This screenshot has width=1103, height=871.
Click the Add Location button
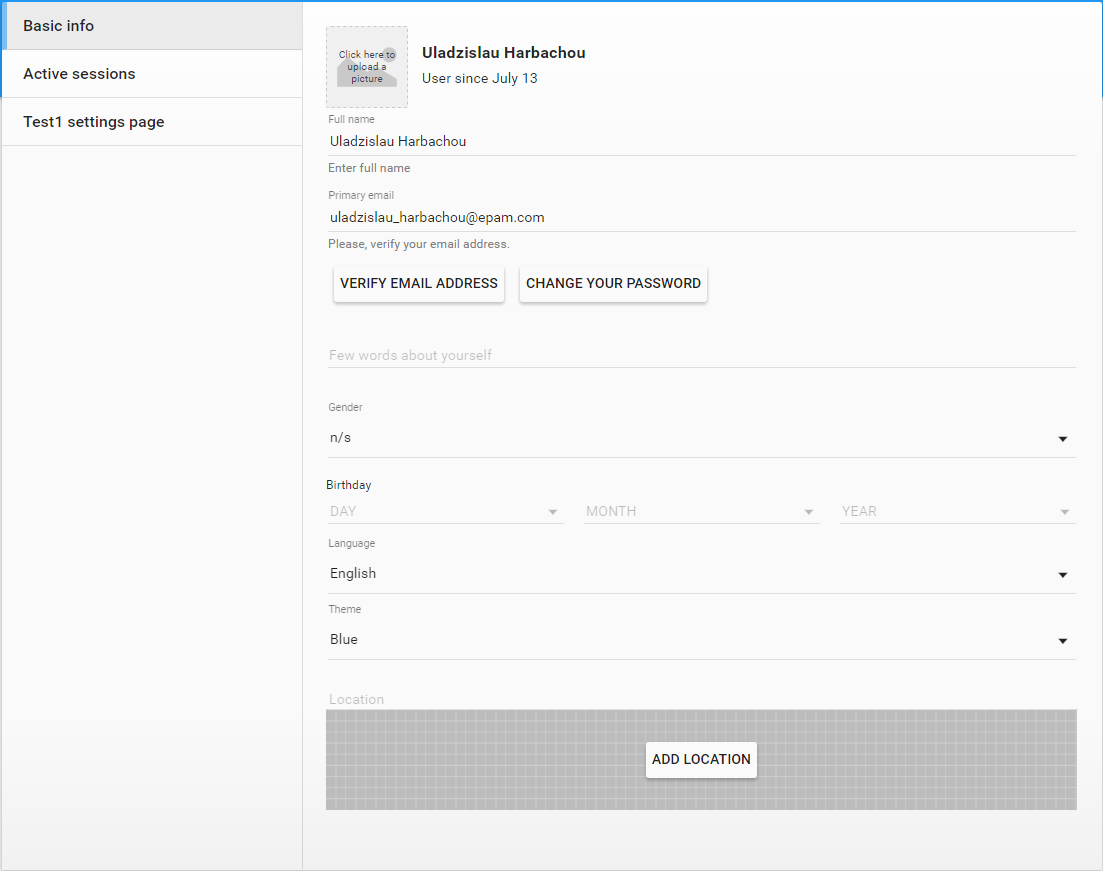(x=701, y=760)
